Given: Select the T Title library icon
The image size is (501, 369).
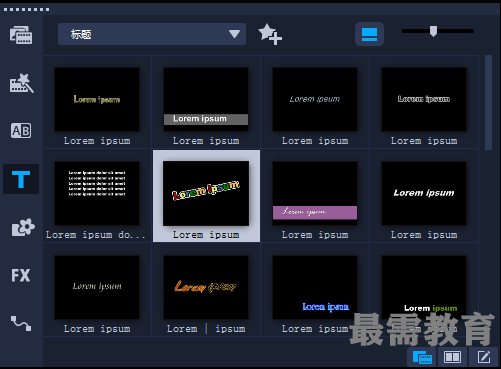Looking at the screenshot, I should [x=21, y=179].
